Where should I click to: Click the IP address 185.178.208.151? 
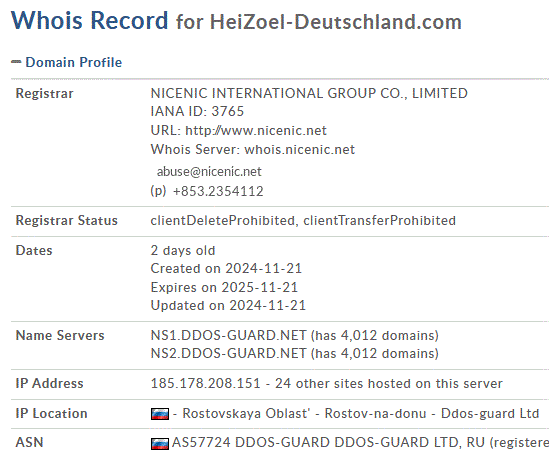[206, 383]
